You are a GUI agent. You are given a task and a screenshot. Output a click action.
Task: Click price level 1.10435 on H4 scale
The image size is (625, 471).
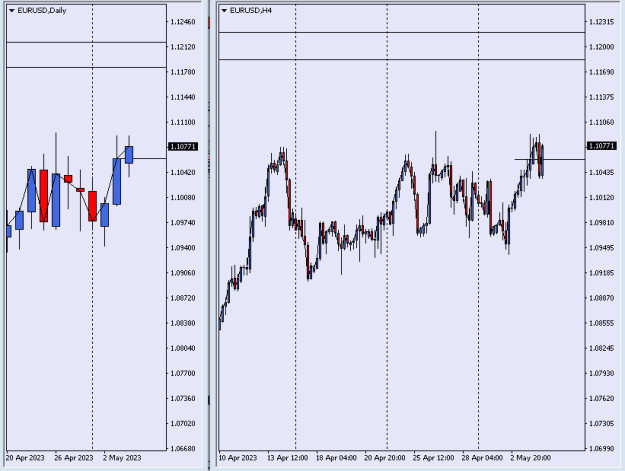[x=601, y=173]
